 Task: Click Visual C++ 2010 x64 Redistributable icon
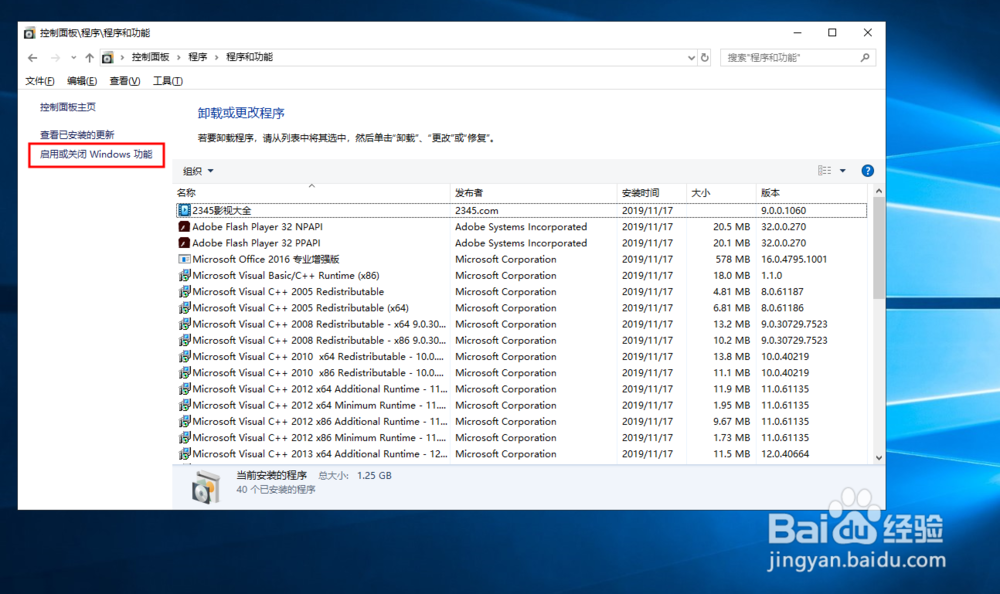184,357
